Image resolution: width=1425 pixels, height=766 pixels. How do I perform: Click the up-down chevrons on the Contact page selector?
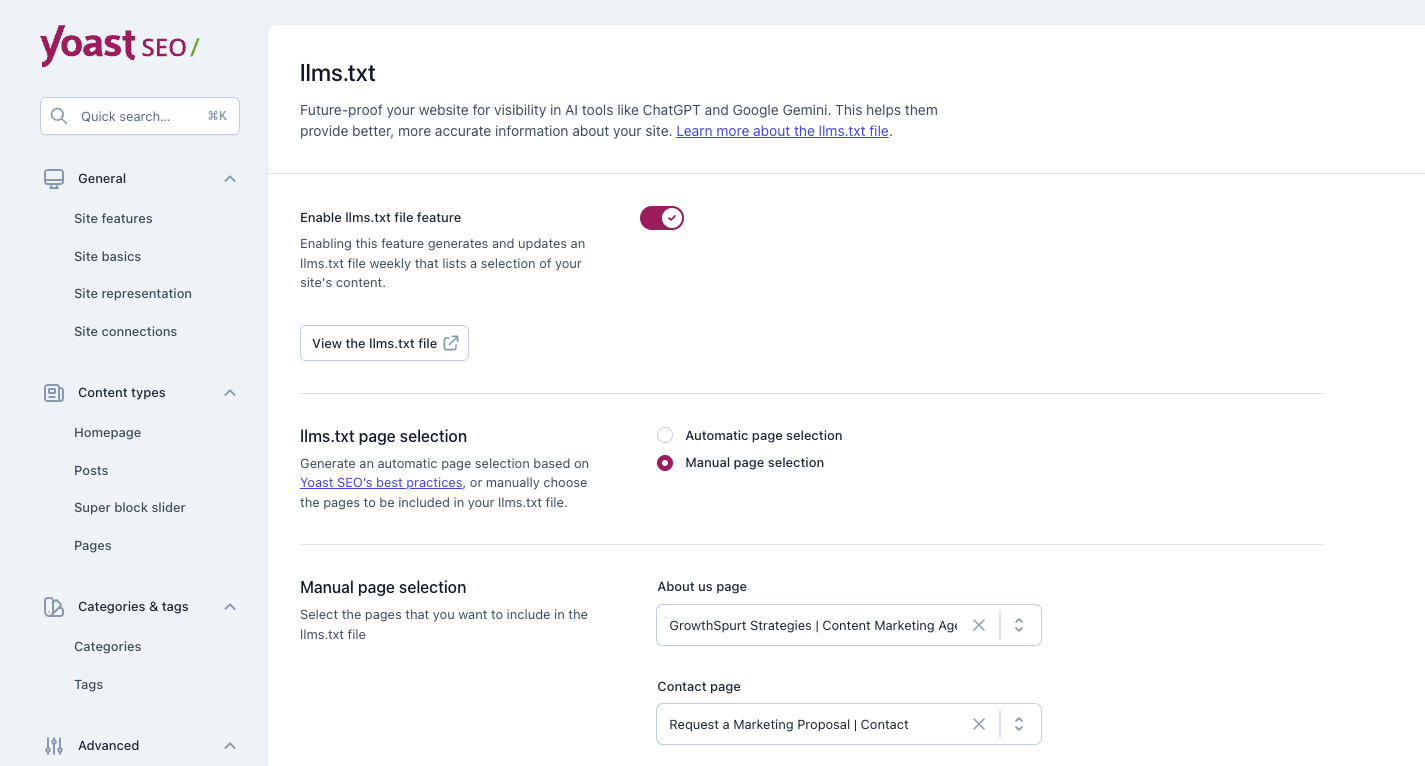pos(1019,723)
